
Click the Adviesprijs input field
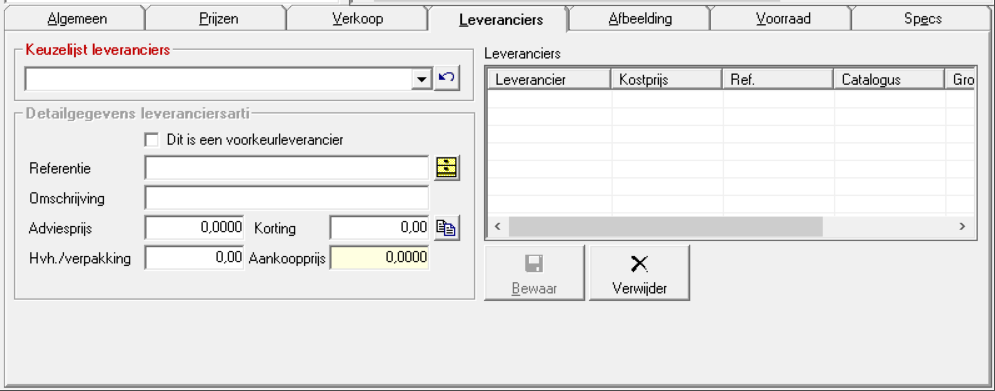point(194,228)
